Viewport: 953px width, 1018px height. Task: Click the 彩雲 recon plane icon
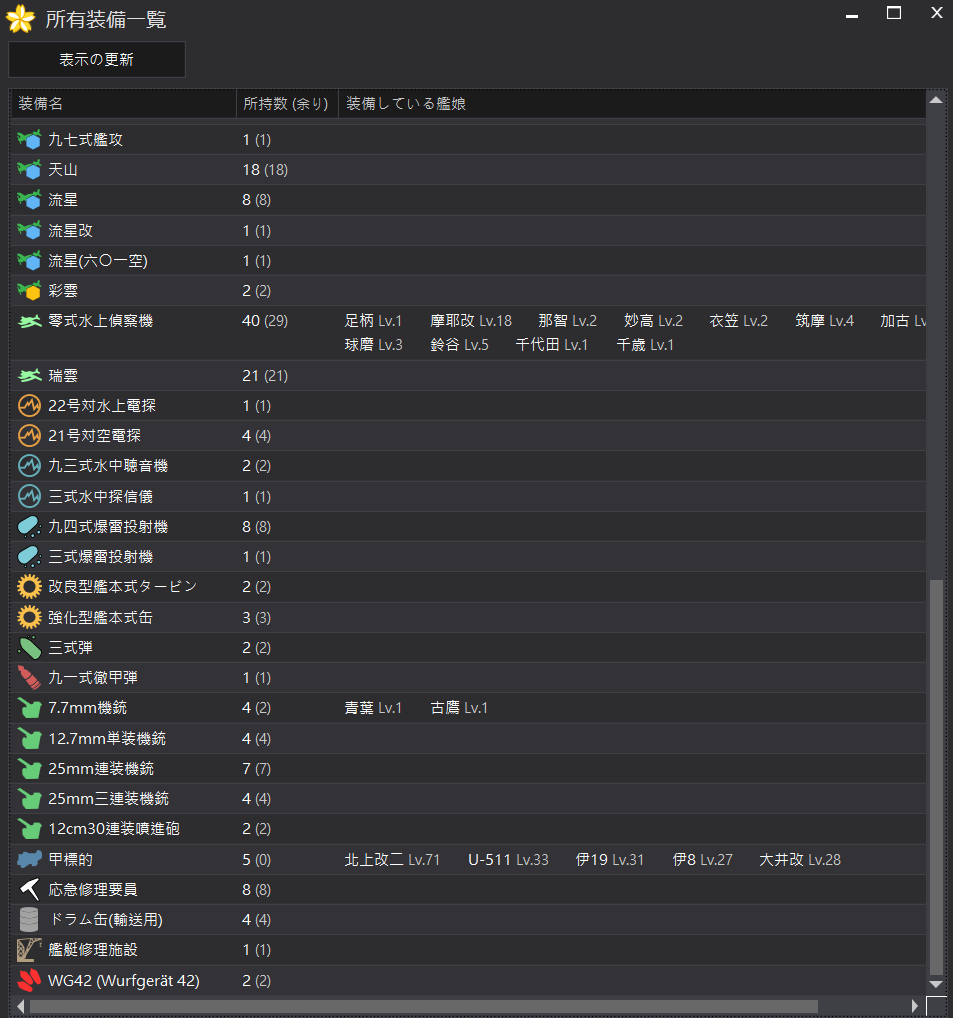pos(29,291)
